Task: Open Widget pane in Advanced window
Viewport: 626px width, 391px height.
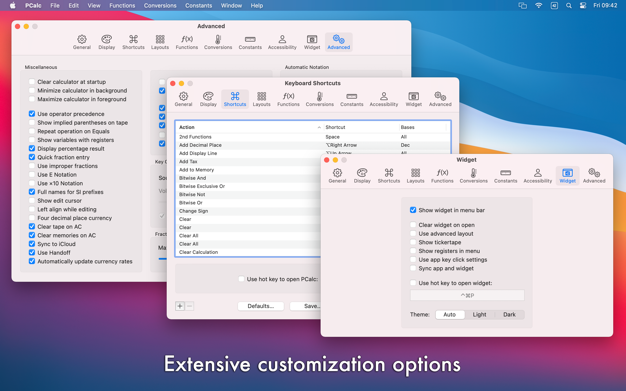Action: 312,42
